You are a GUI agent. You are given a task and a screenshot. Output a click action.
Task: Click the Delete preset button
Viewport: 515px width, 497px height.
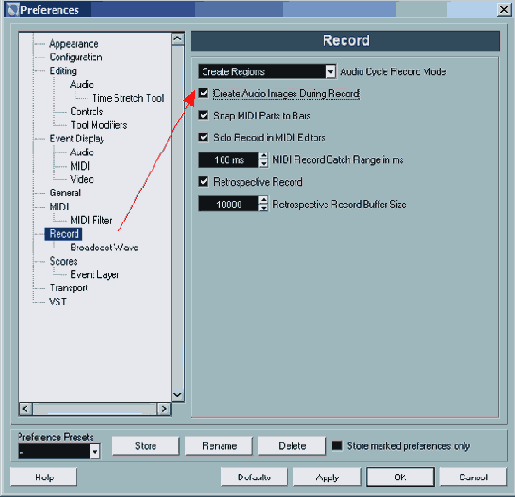coord(292,446)
